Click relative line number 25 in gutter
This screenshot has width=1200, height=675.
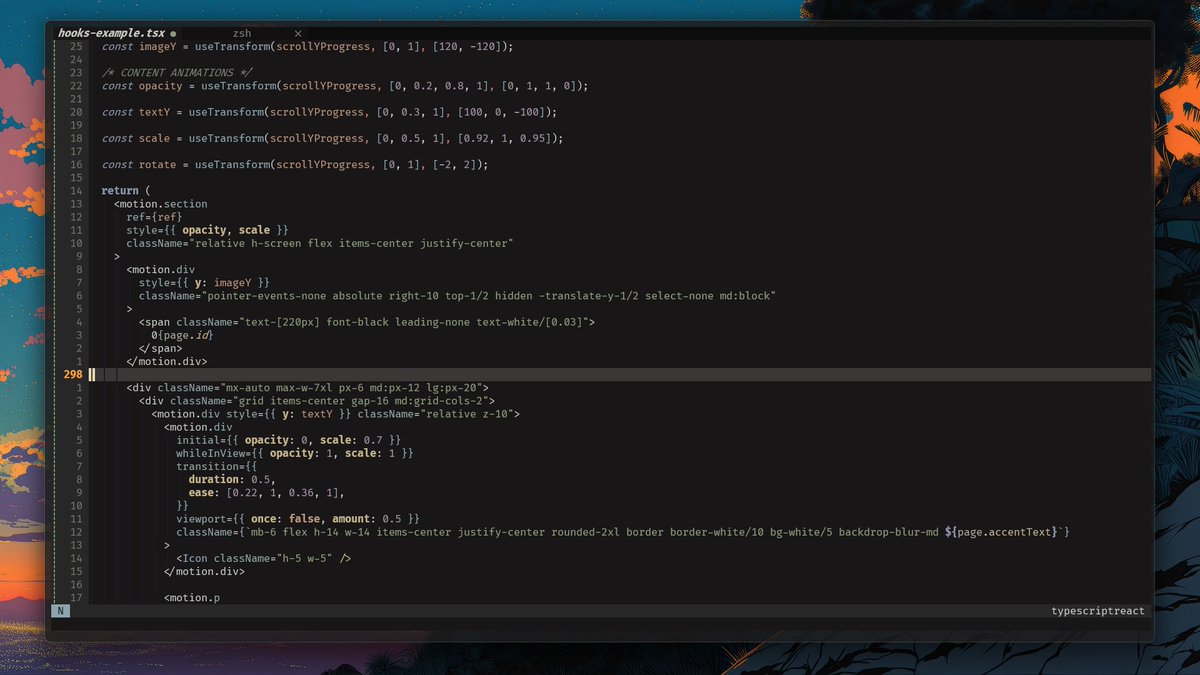pyautogui.click(x=76, y=46)
